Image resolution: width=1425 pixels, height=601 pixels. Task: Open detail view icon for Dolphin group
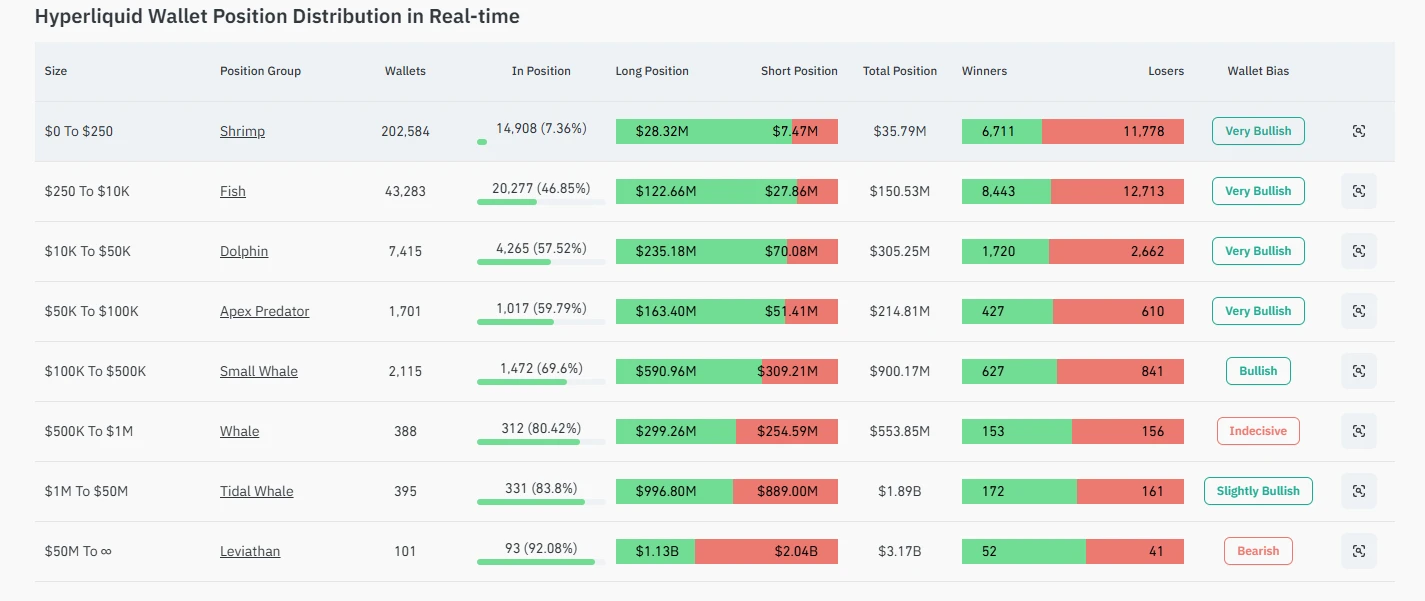click(x=1358, y=251)
